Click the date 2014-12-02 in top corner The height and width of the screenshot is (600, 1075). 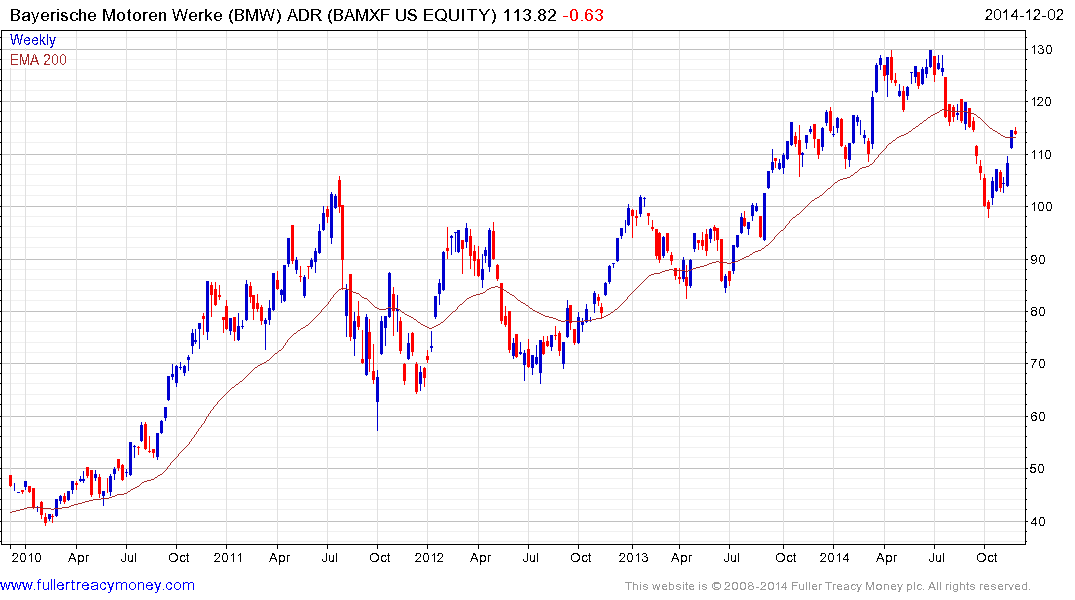[1024, 15]
